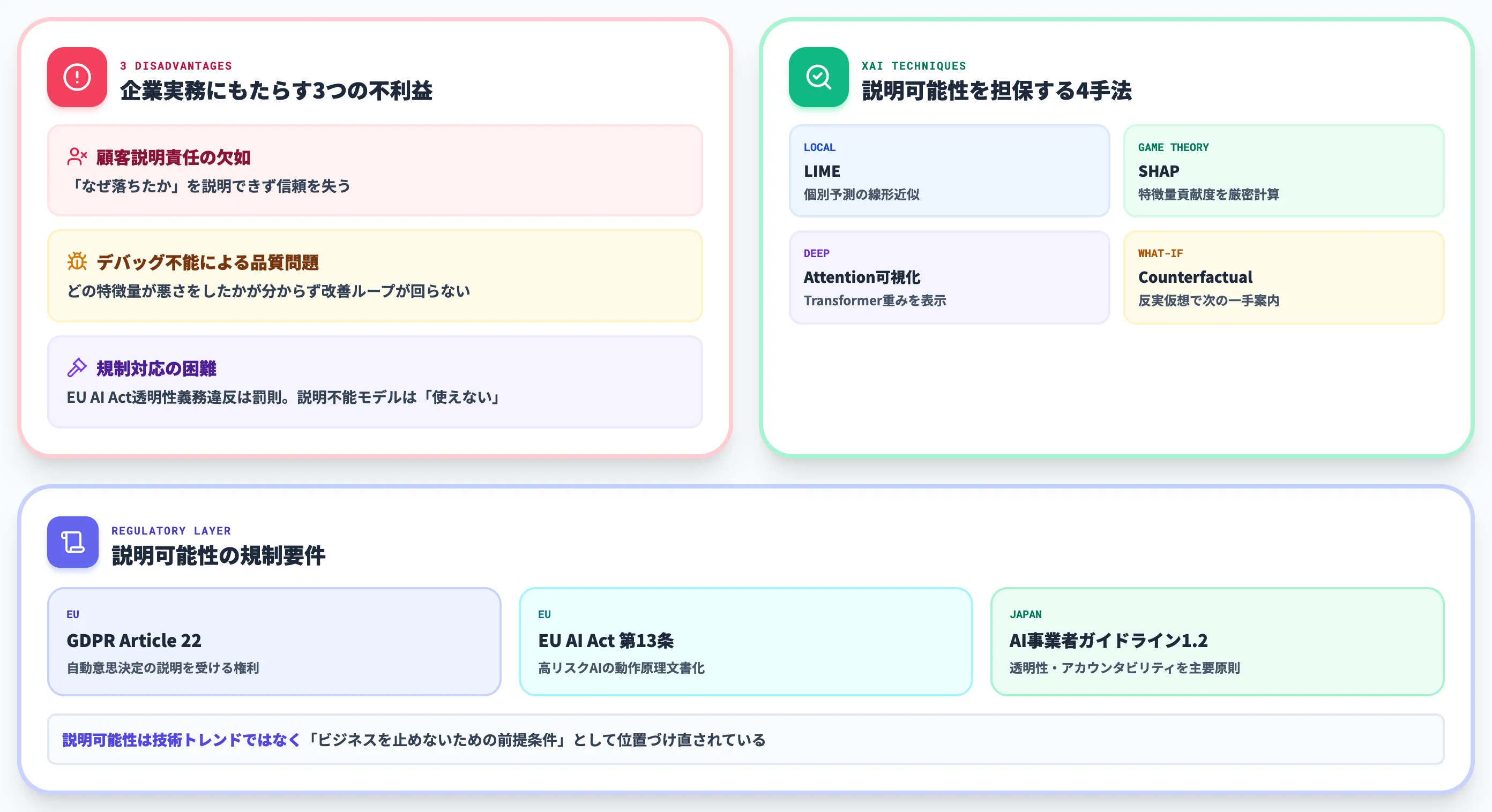Open the Counterfactual card
Viewport: 1492px width, 812px height.
tap(1284, 277)
